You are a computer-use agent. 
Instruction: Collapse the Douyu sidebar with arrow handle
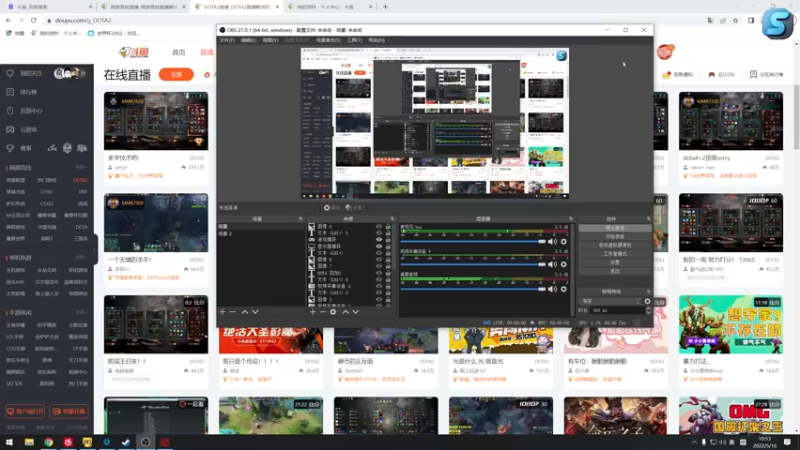(x=95, y=251)
